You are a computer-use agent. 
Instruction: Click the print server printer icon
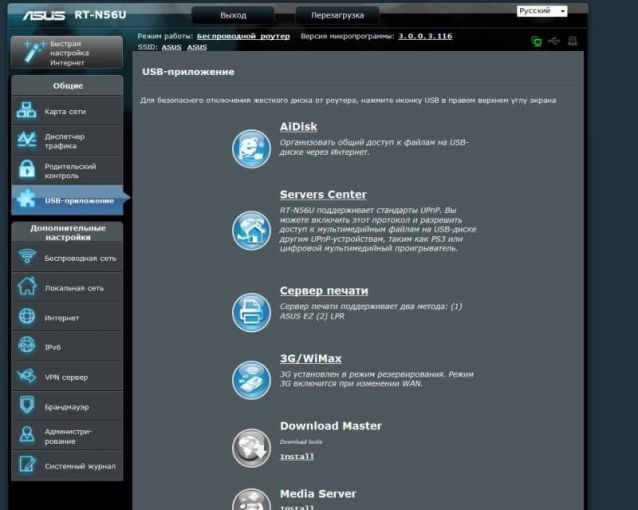click(x=251, y=312)
